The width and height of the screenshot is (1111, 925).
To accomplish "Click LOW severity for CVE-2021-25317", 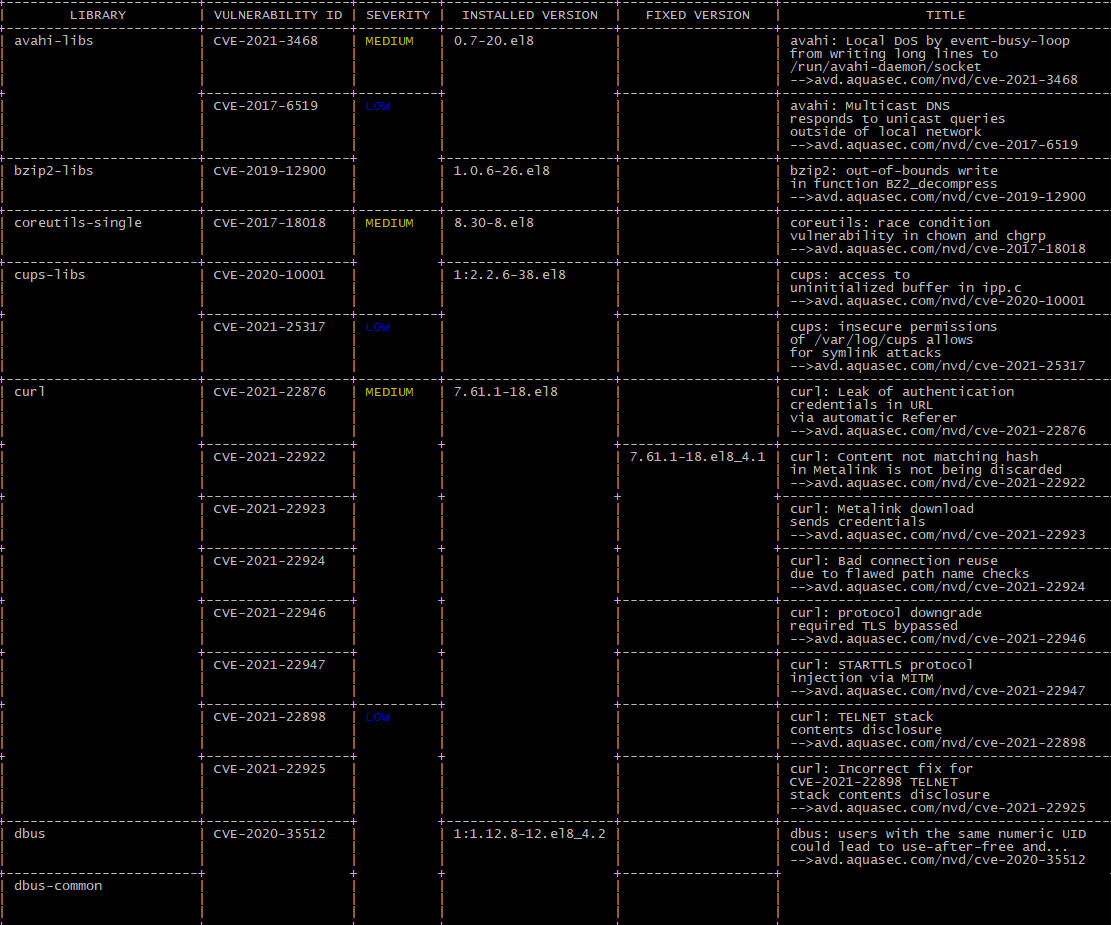I will 378,327.
